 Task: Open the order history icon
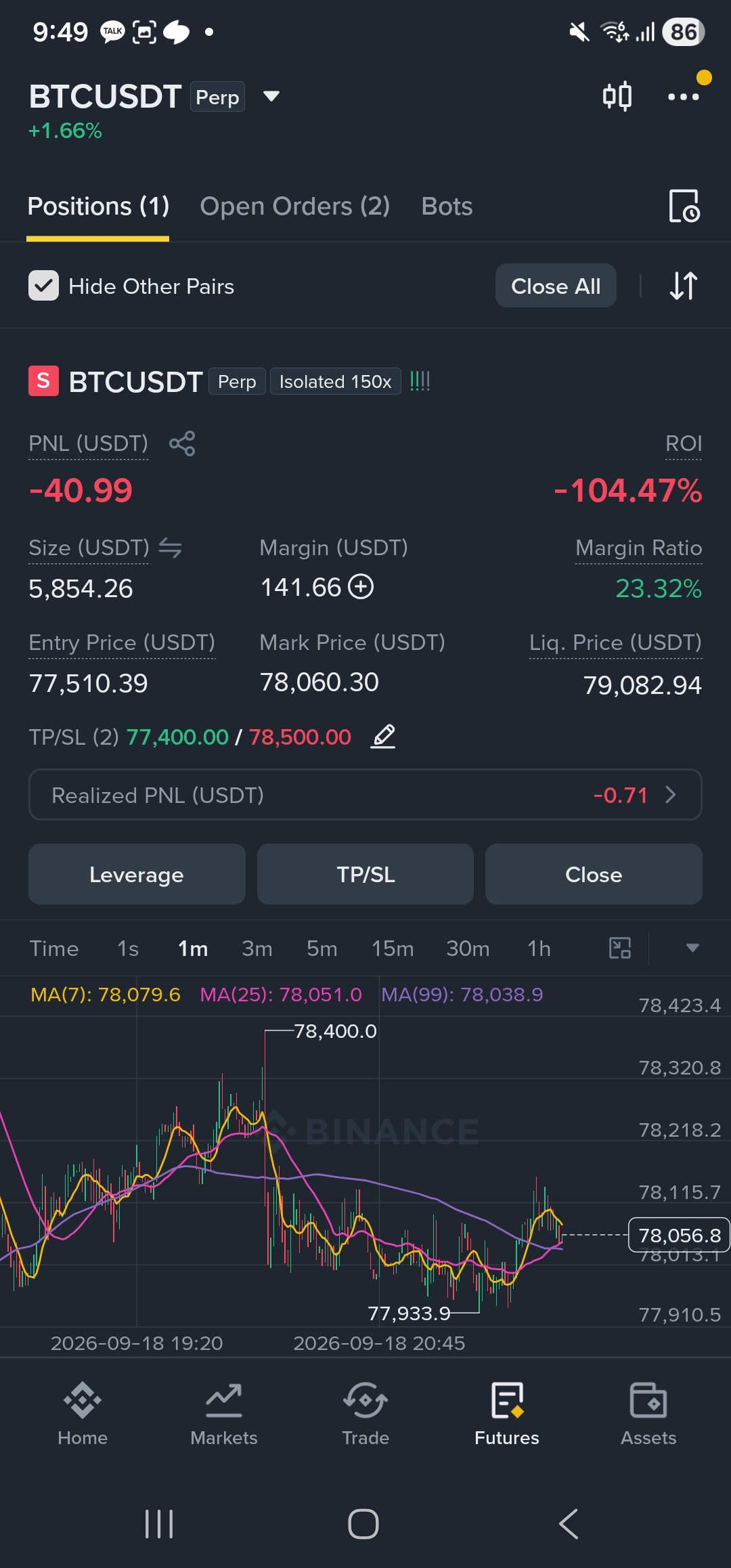[x=684, y=206]
